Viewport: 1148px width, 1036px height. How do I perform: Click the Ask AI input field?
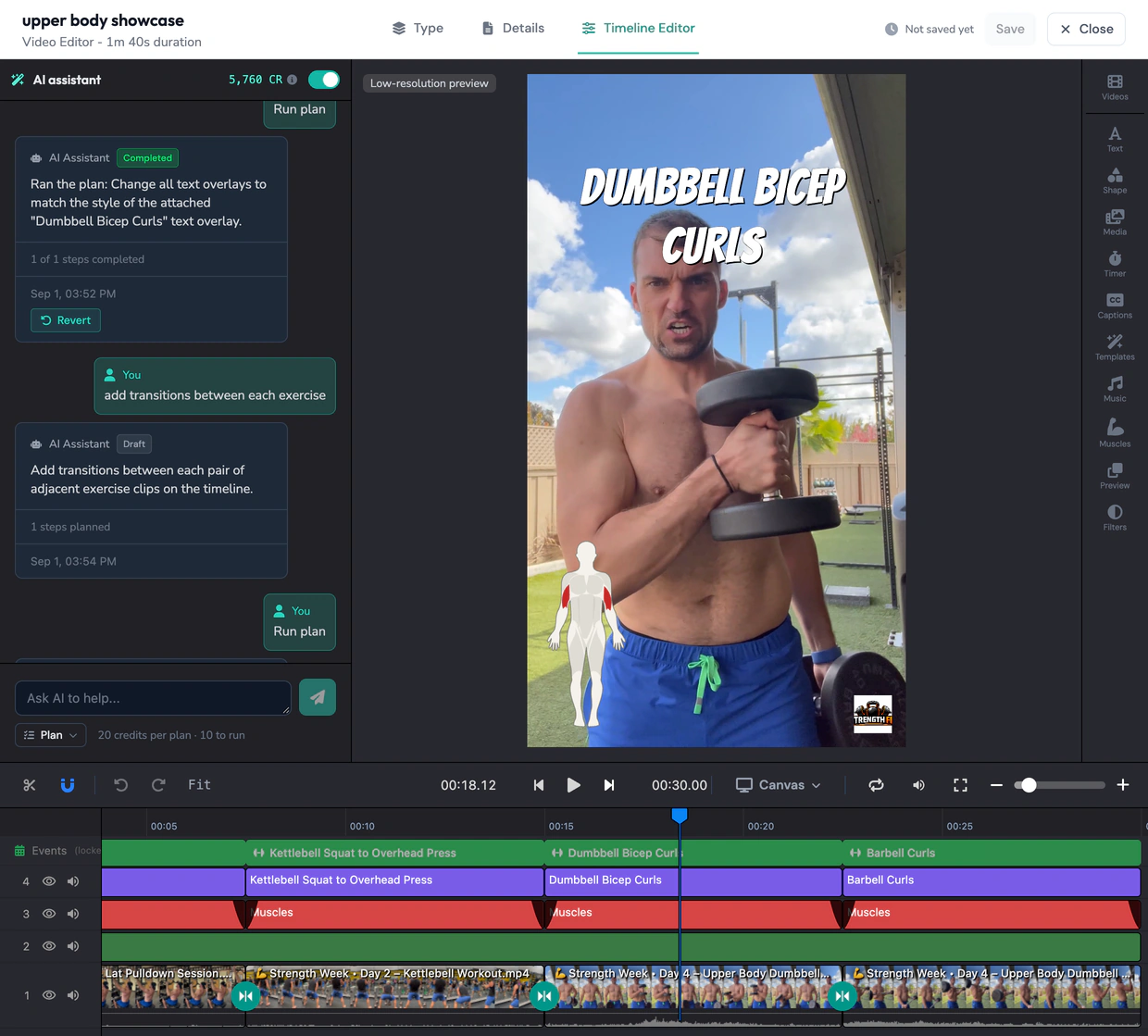click(x=154, y=698)
